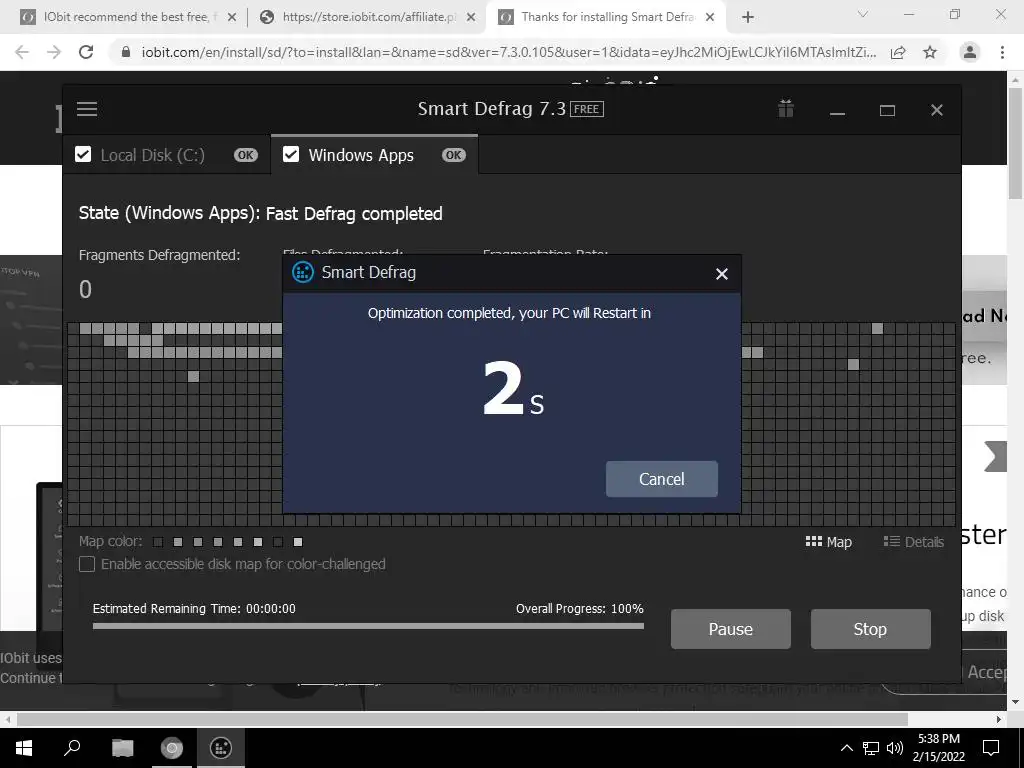Viewport: 1024px width, 768px height.
Task: Open the Smart Defrag hamburger menu
Action: [87, 109]
